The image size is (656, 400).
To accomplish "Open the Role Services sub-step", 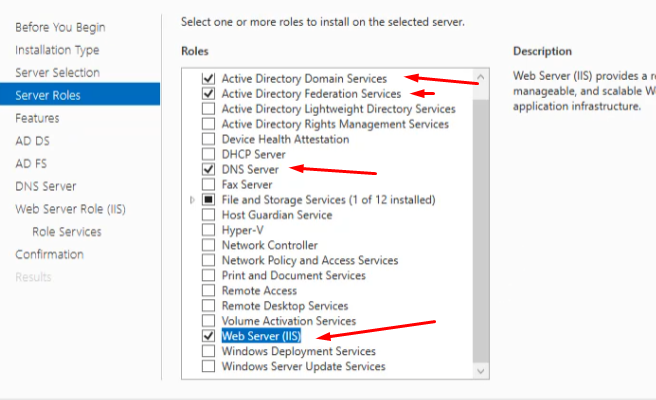I will 67,232.
